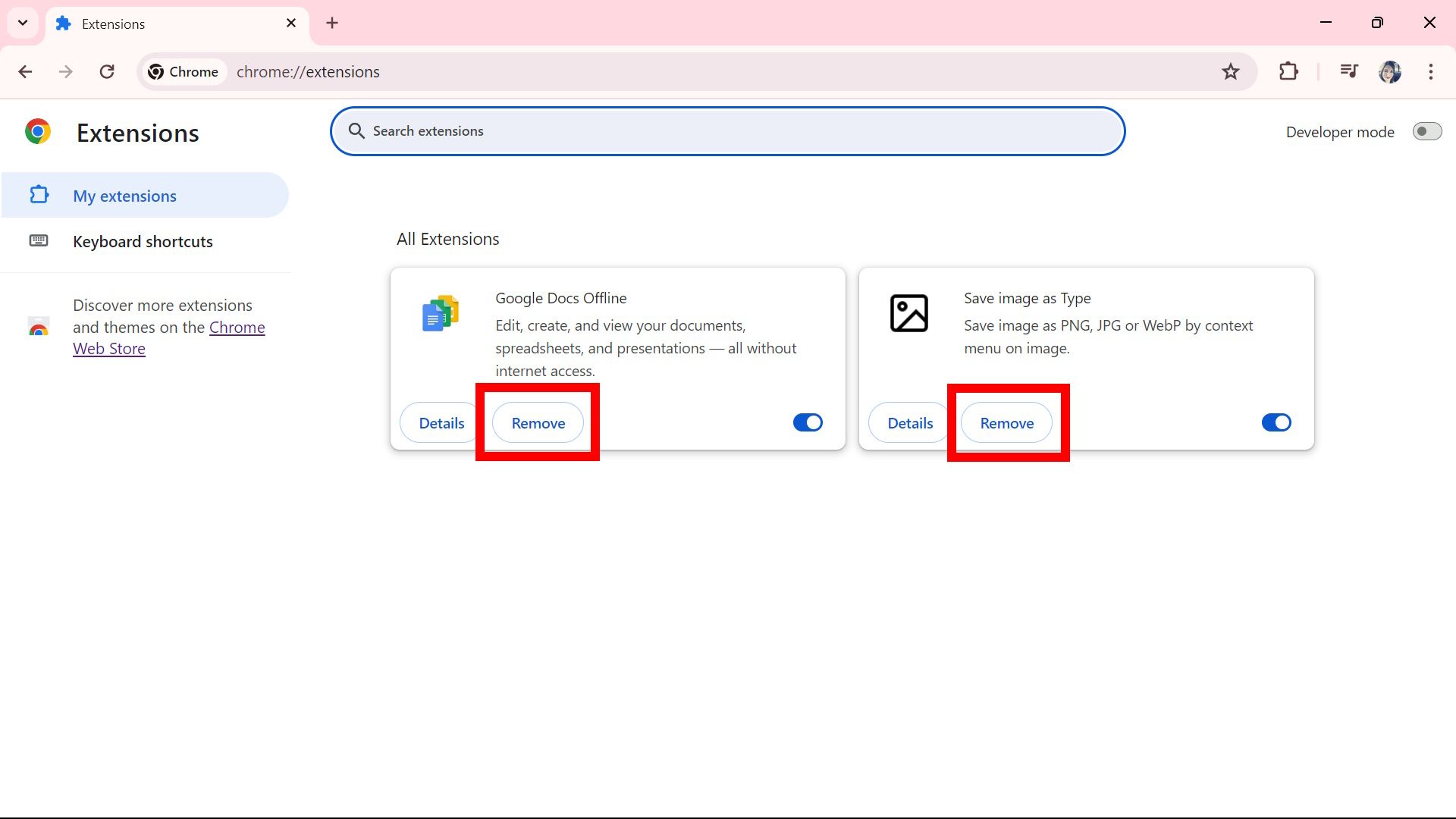
Task: Remove Google Docs Offline extension
Action: tap(538, 422)
